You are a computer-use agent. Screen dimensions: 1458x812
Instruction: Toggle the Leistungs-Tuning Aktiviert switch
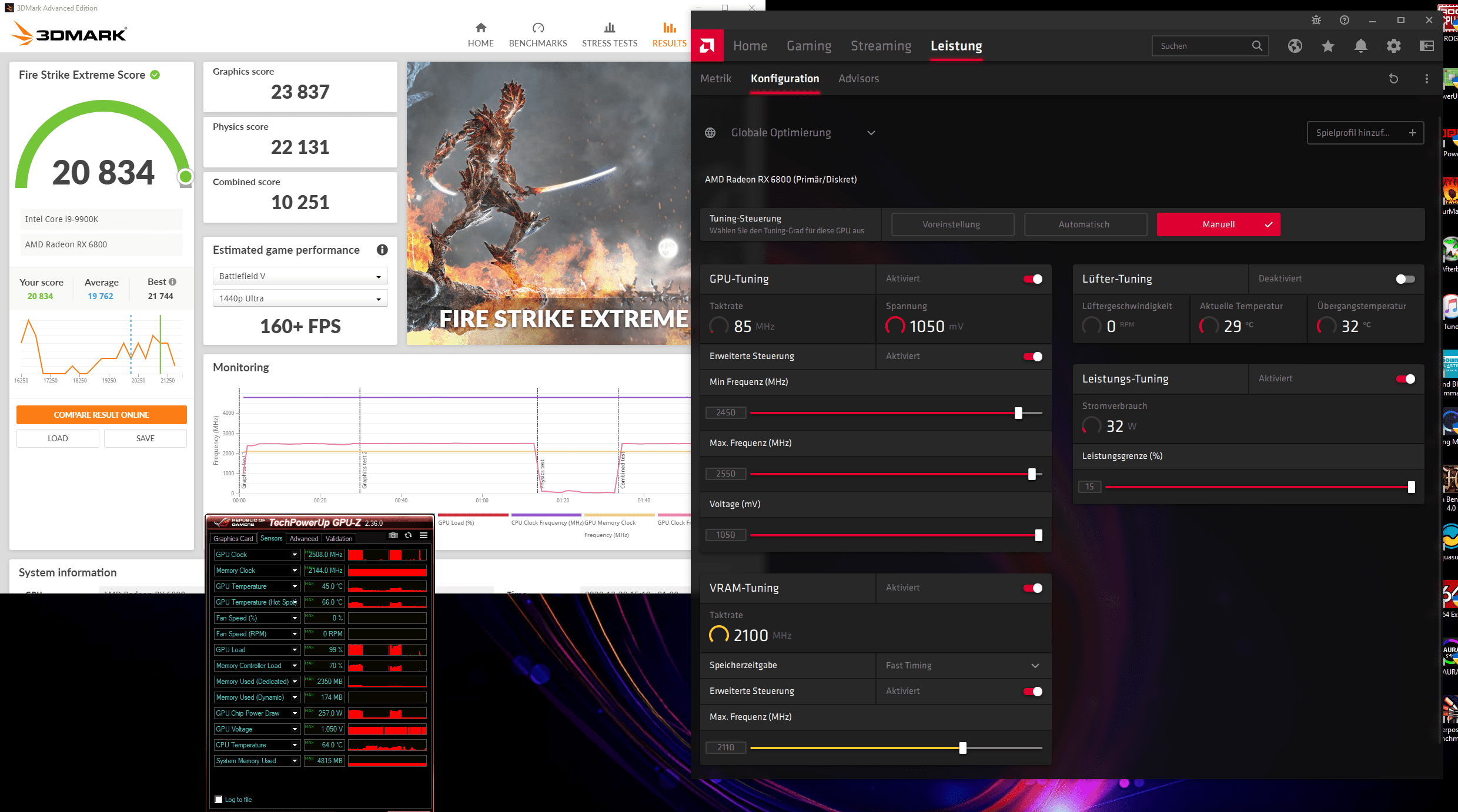pos(1406,379)
